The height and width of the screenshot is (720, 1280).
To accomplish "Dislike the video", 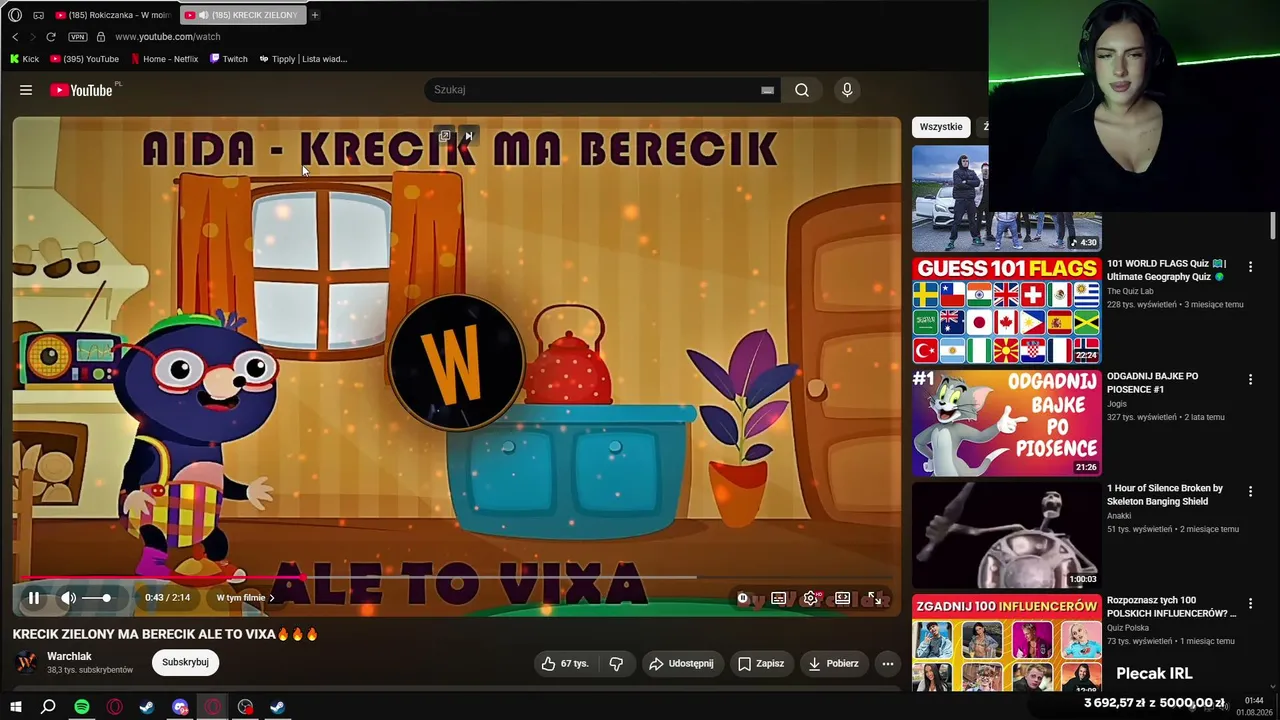I will [616, 663].
